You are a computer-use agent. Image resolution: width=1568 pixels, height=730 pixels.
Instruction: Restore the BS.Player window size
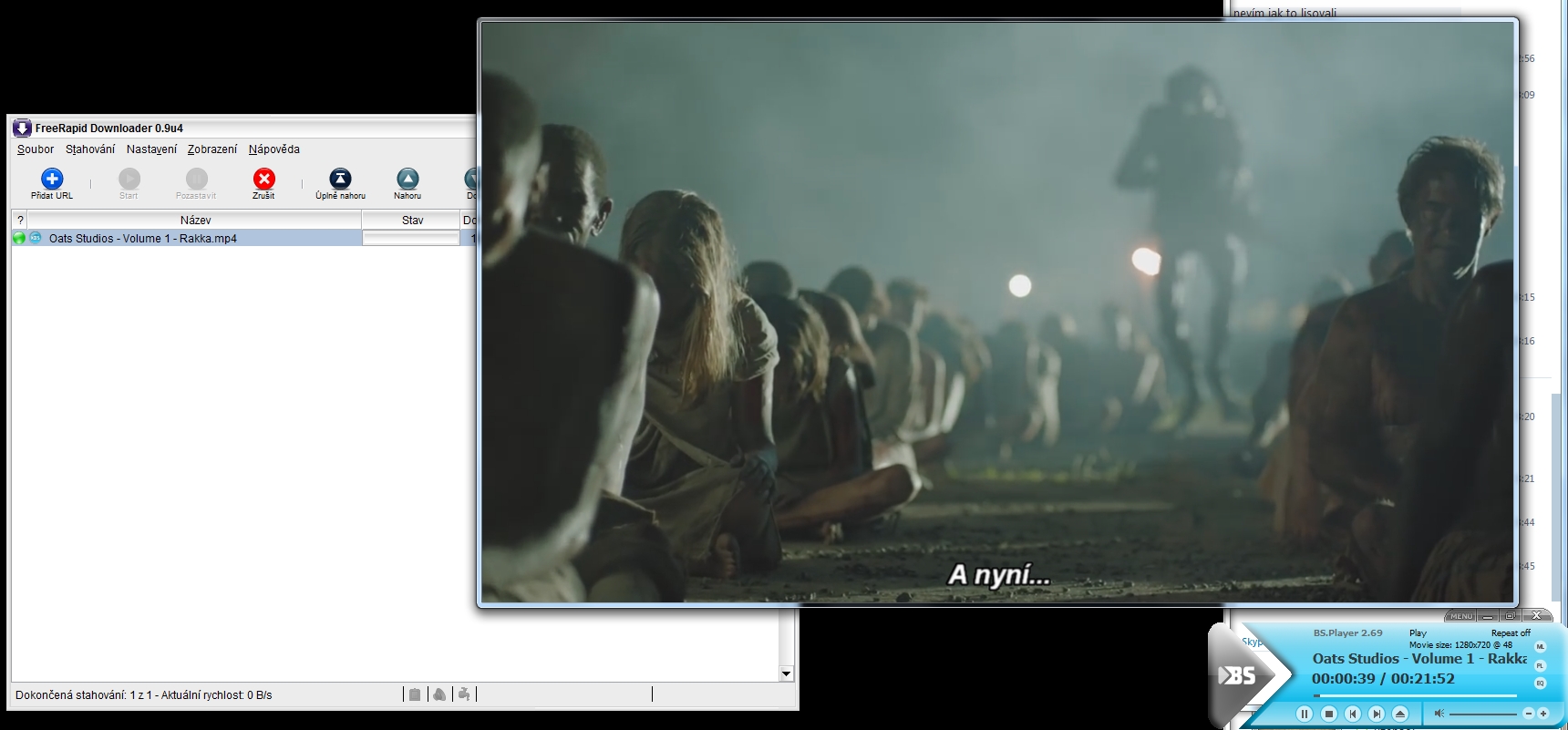[1510, 616]
